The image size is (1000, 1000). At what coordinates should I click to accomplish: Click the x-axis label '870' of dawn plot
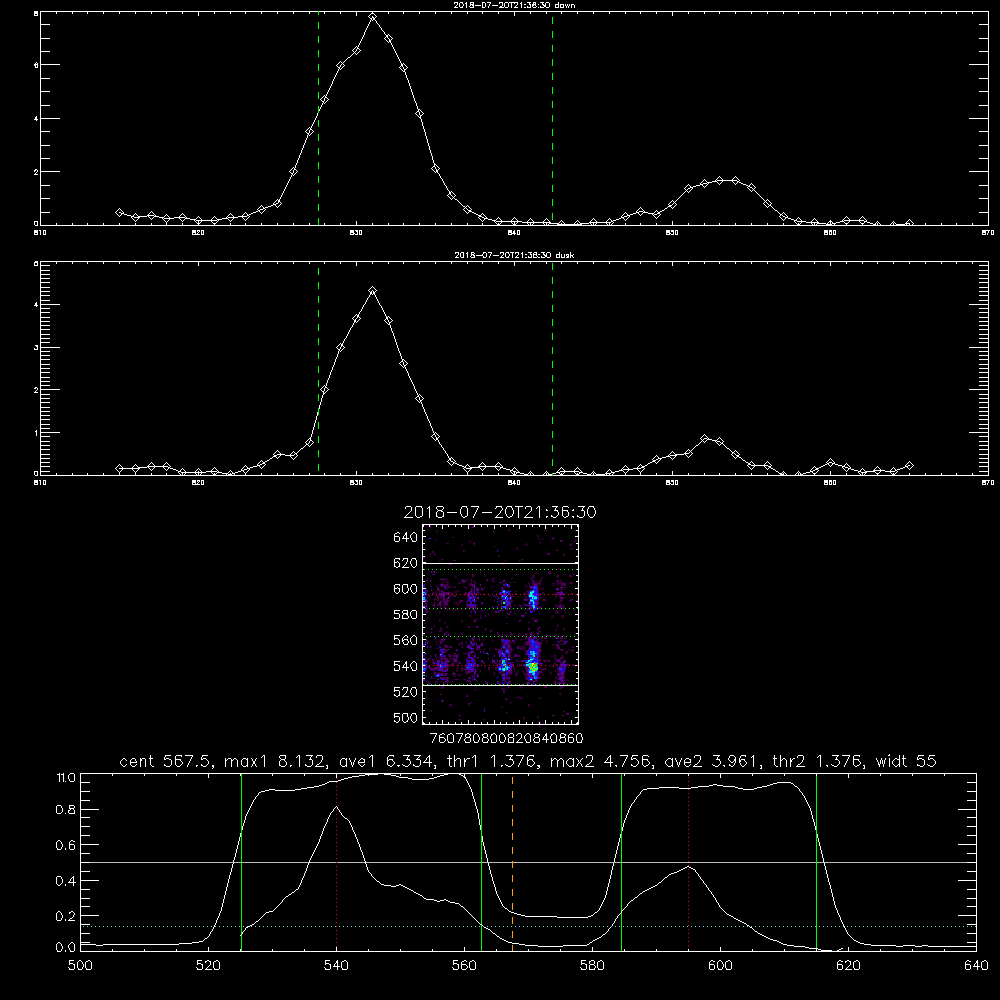point(987,233)
